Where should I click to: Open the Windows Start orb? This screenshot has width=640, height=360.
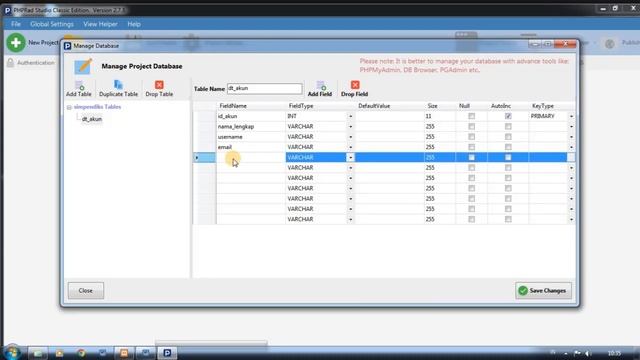point(12,353)
